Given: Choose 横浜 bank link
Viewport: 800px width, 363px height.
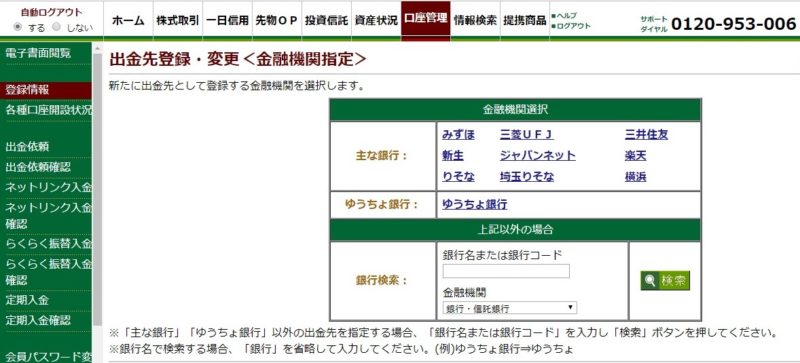Looking at the screenshot, I should point(636,177).
